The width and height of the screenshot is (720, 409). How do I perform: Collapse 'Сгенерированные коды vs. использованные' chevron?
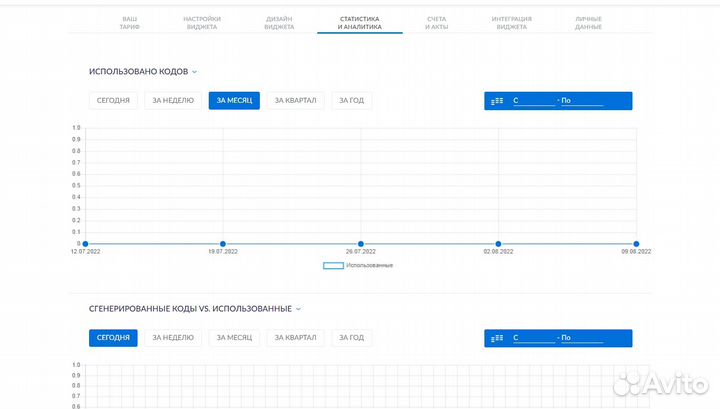point(298,309)
